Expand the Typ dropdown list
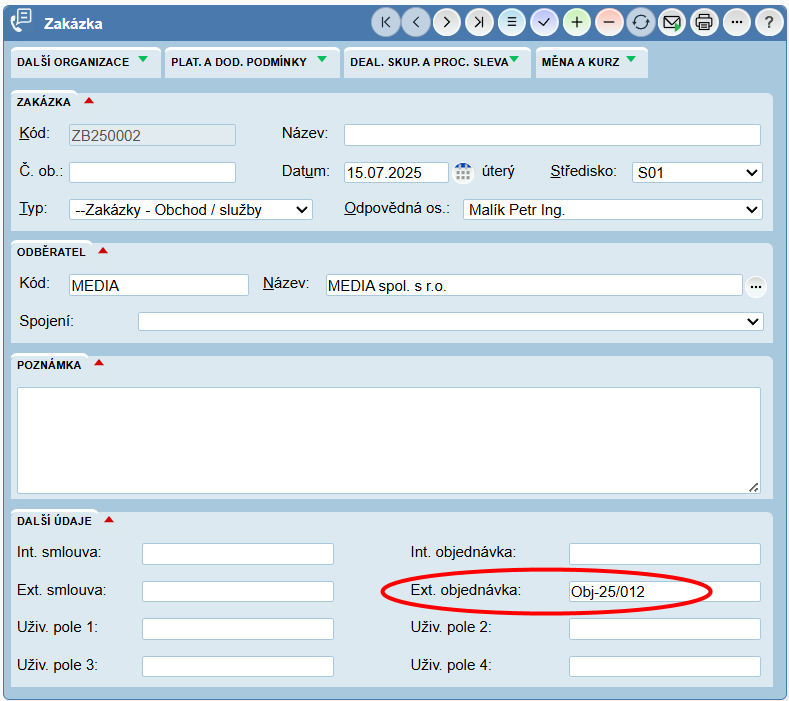The height and width of the screenshot is (701, 789). point(190,210)
